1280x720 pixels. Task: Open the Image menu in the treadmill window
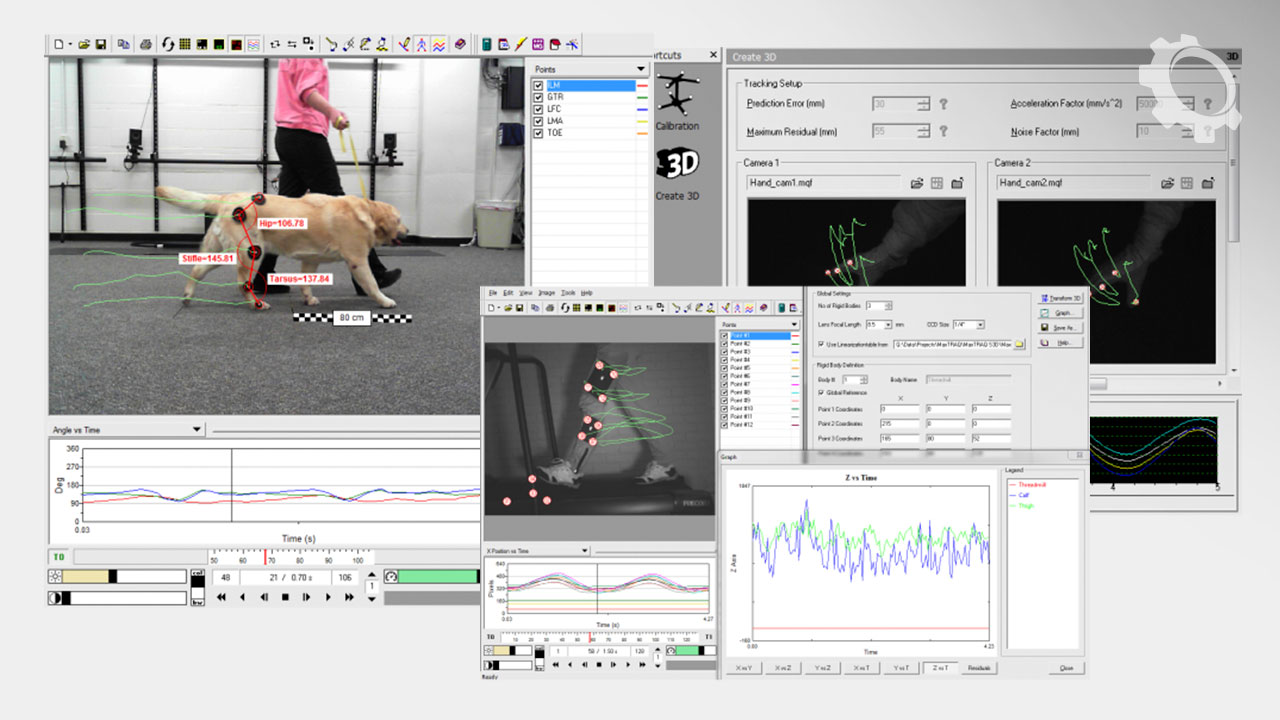pyautogui.click(x=546, y=292)
